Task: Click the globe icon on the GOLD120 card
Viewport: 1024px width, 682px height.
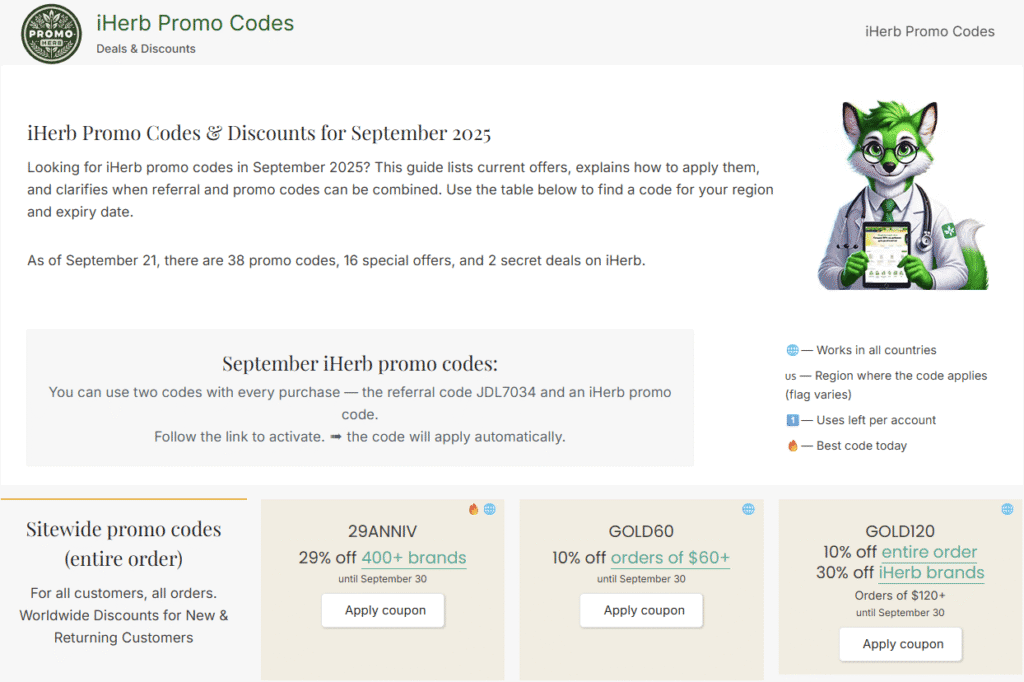Action: coord(1007,509)
